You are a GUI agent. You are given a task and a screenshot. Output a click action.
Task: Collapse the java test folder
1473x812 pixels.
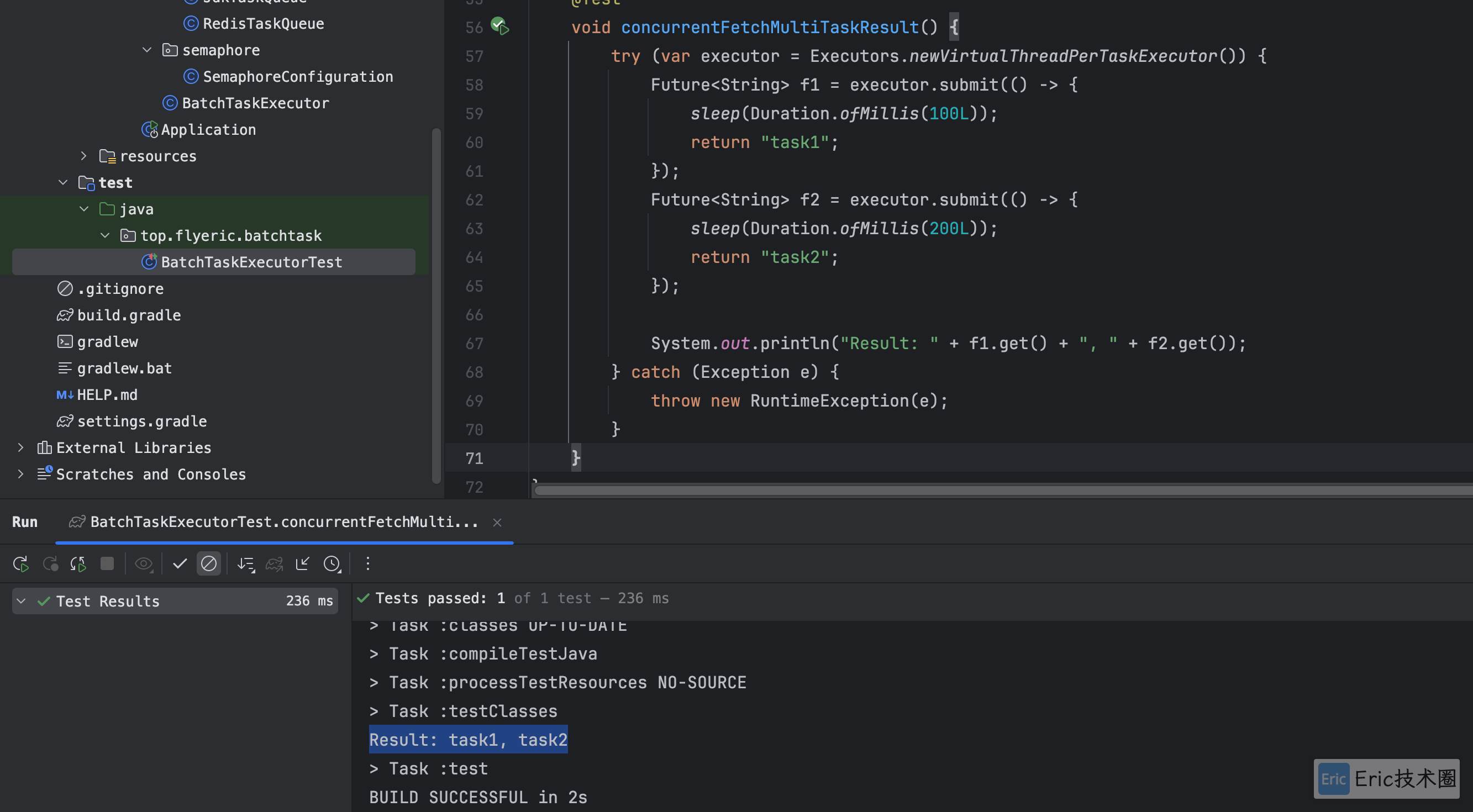pos(84,209)
